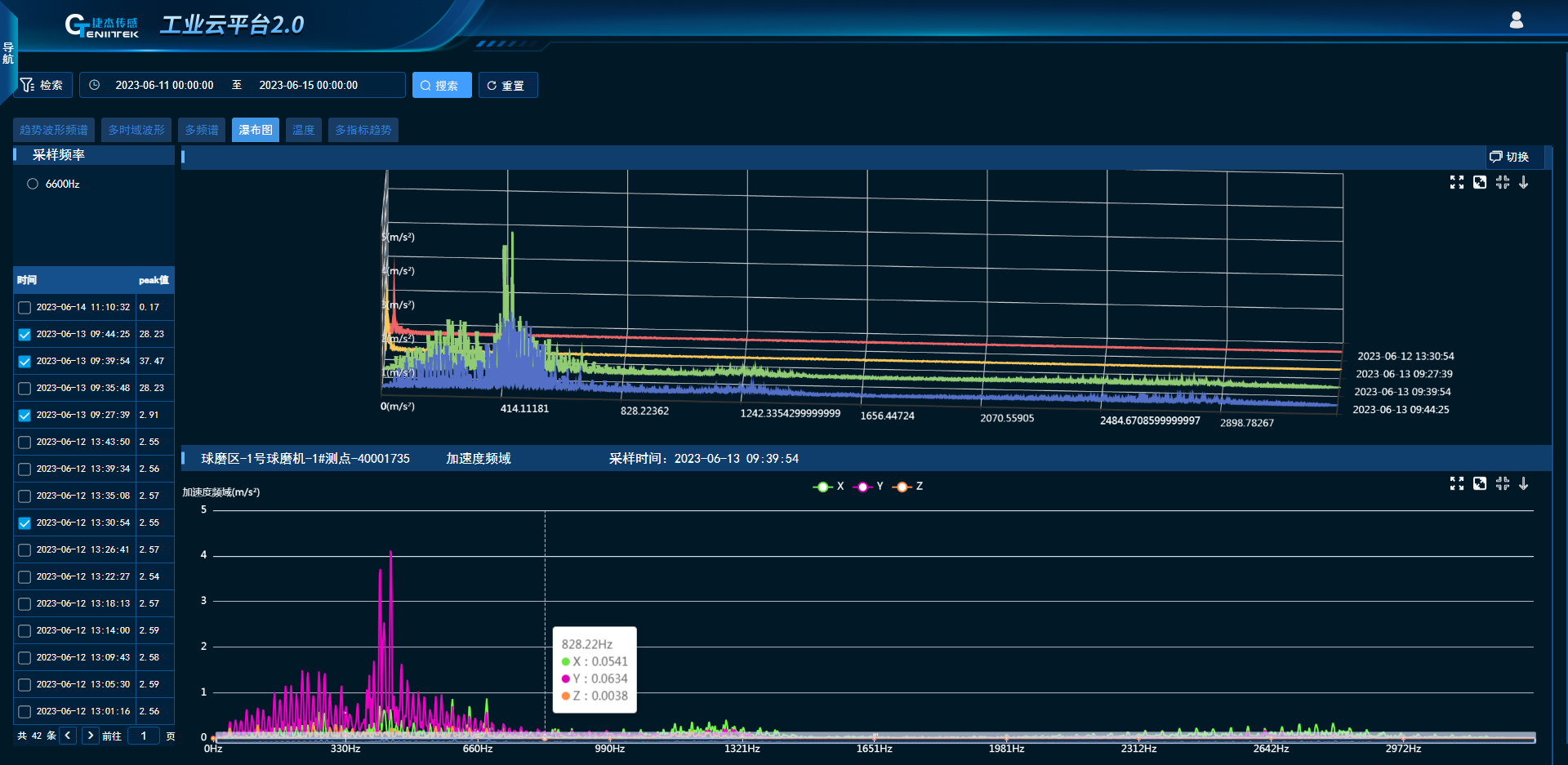
Task: Expand the 导航 side navigation panel
Action: click(x=8, y=53)
